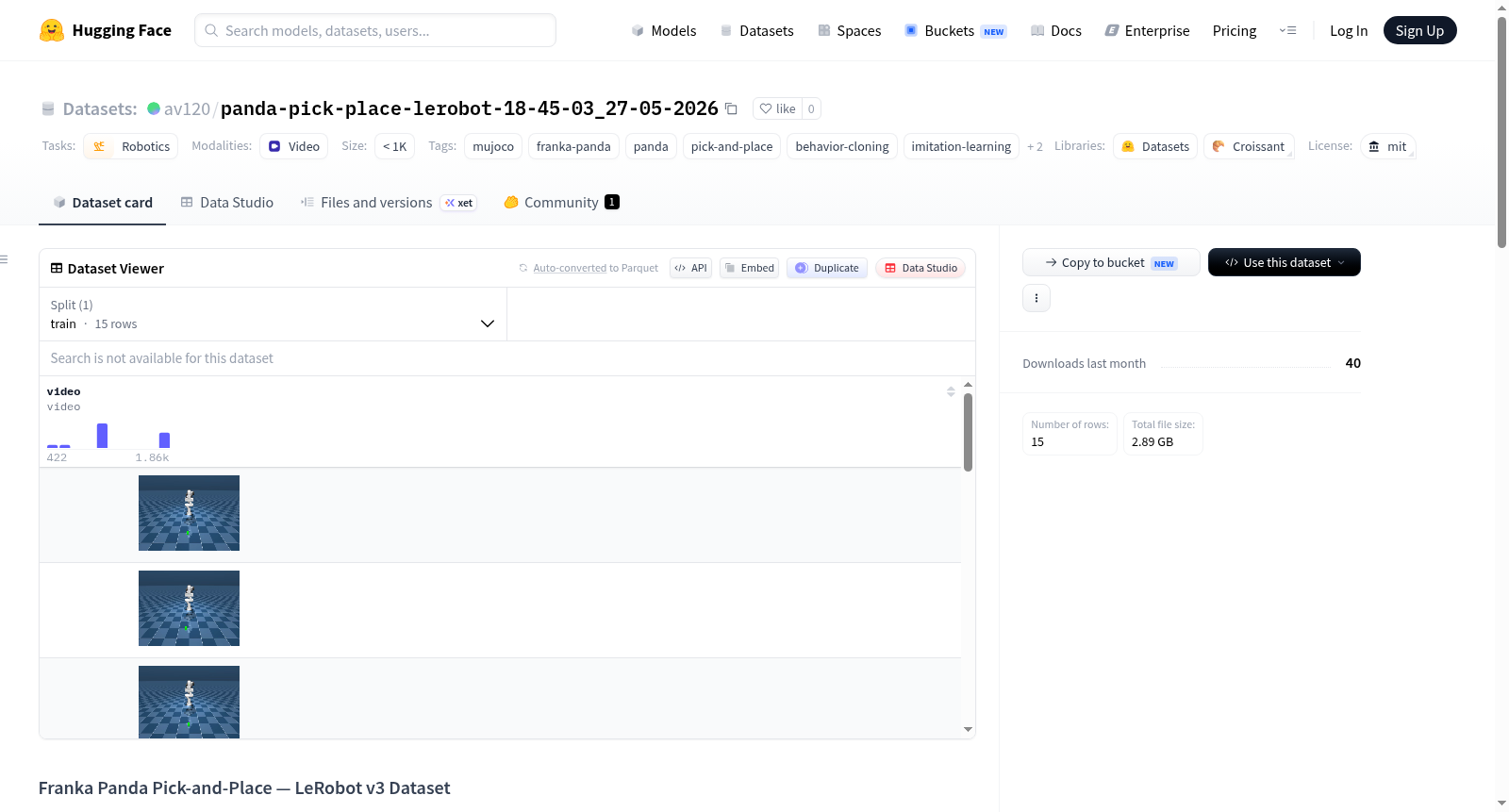Click the Sign Up button

pos(1419,30)
